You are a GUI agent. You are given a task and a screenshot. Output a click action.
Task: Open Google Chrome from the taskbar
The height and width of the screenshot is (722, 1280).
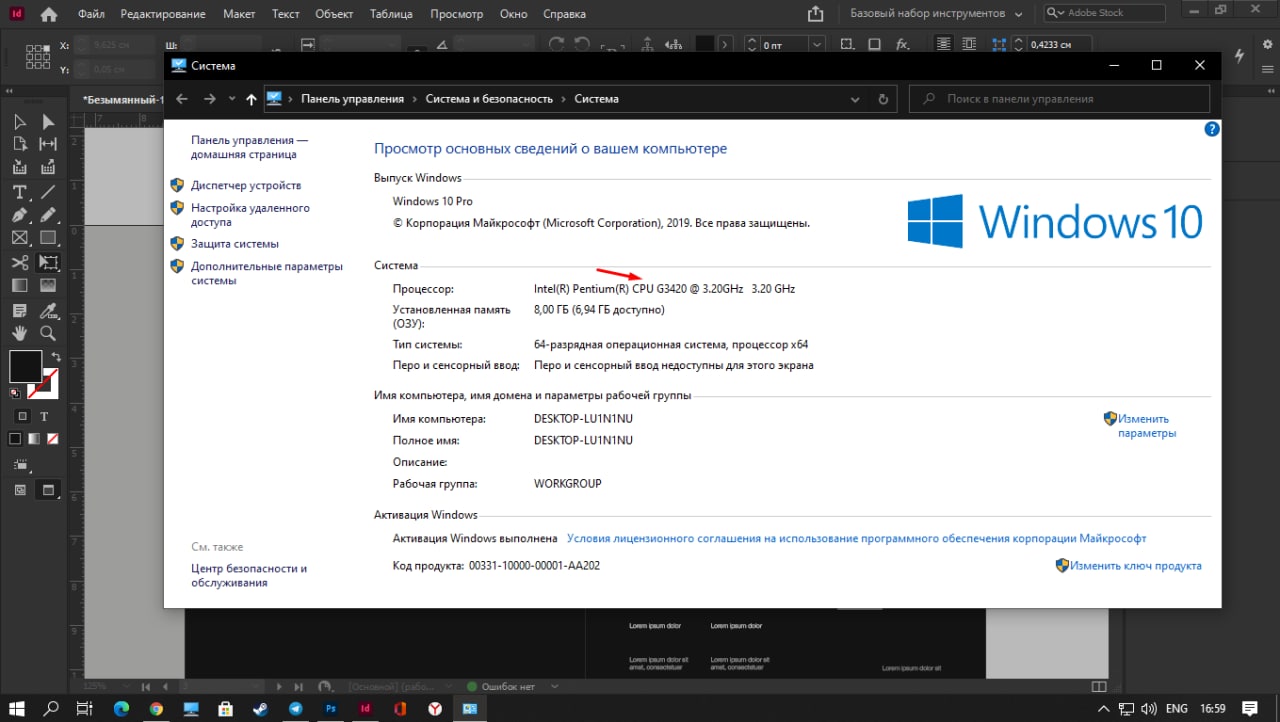[x=155, y=708]
